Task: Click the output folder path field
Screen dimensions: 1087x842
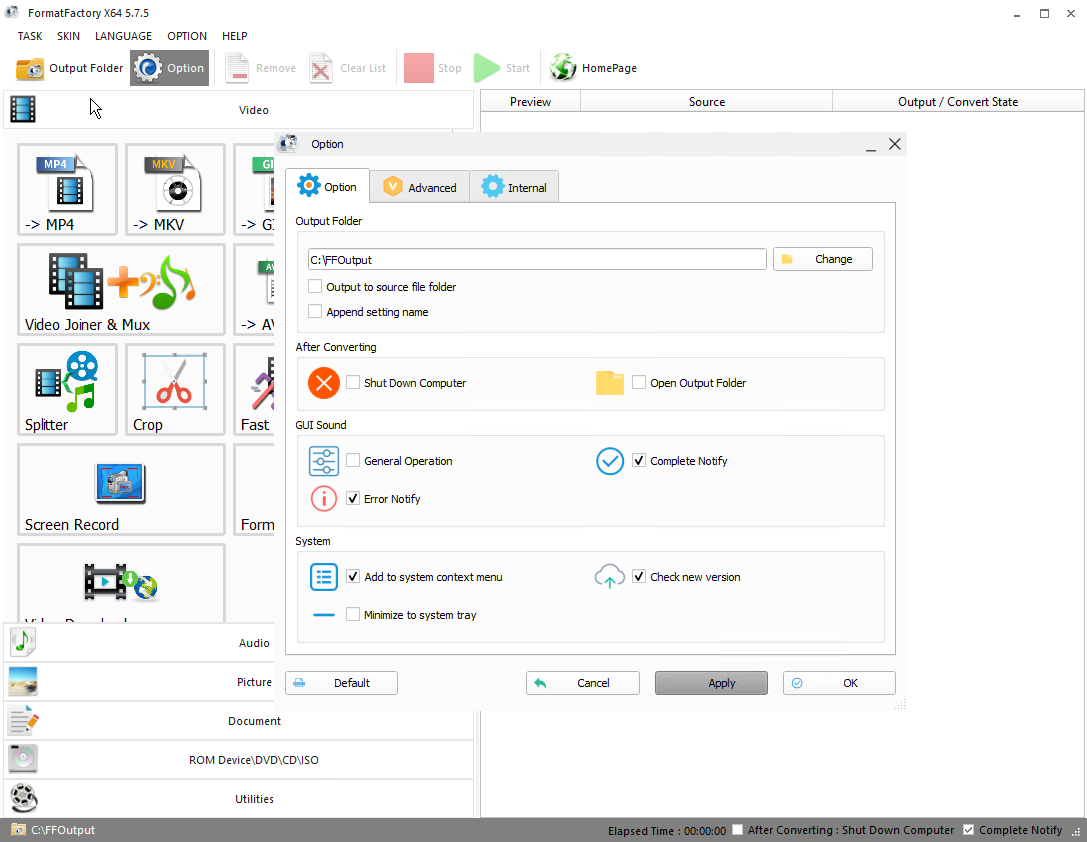Action: pos(537,259)
